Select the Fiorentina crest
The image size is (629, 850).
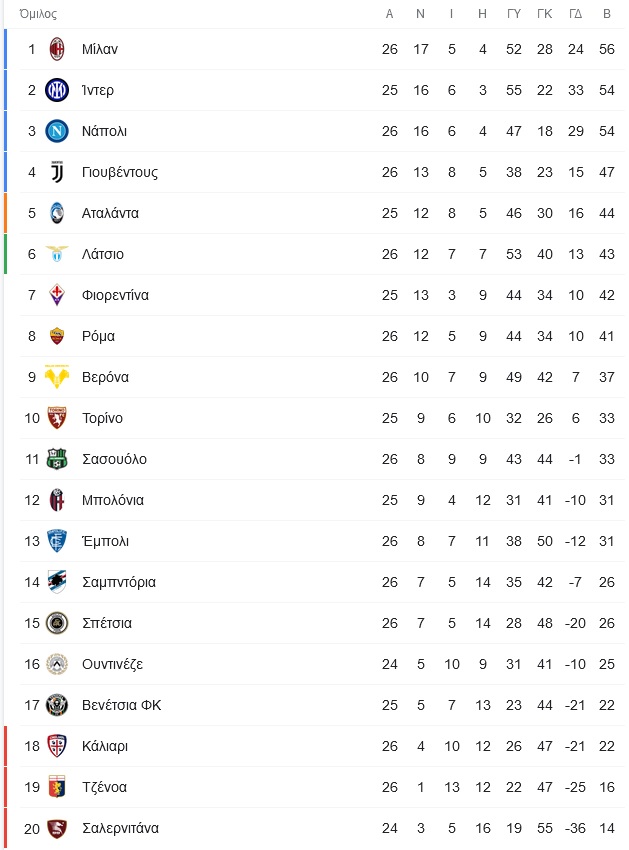57,295
